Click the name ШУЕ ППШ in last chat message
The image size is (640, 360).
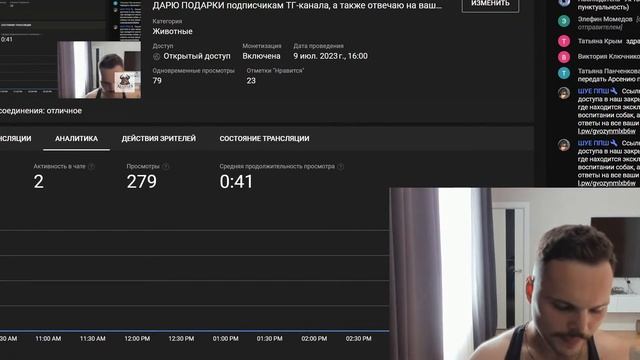pos(593,143)
